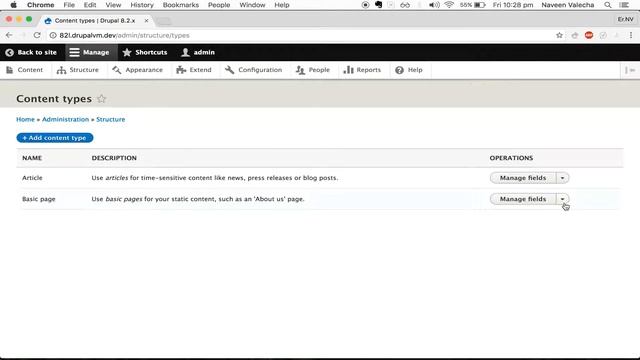Open Chrome History menu
Image resolution: width=640 pixels, height=360 pixels.
tap(142, 5)
